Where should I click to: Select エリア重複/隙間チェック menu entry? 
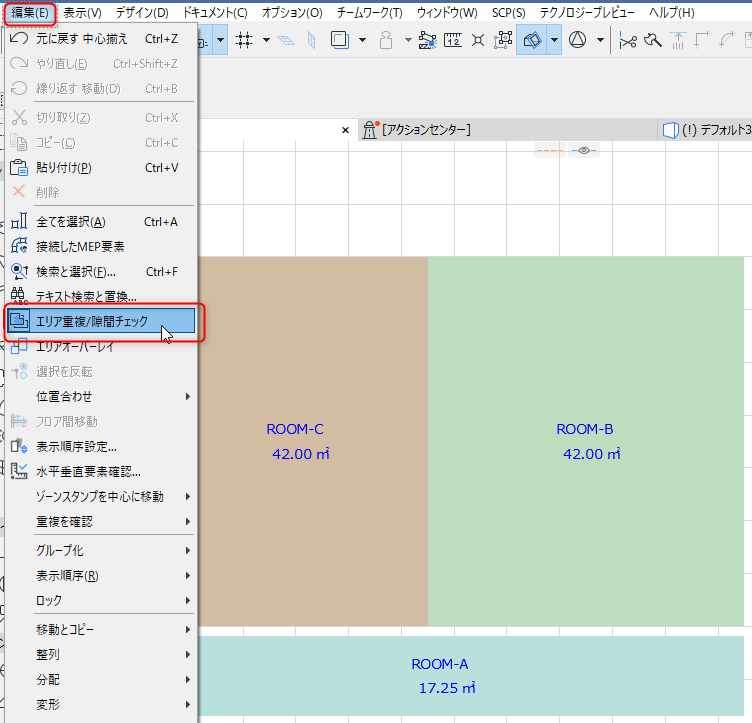[x=101, y=321]
